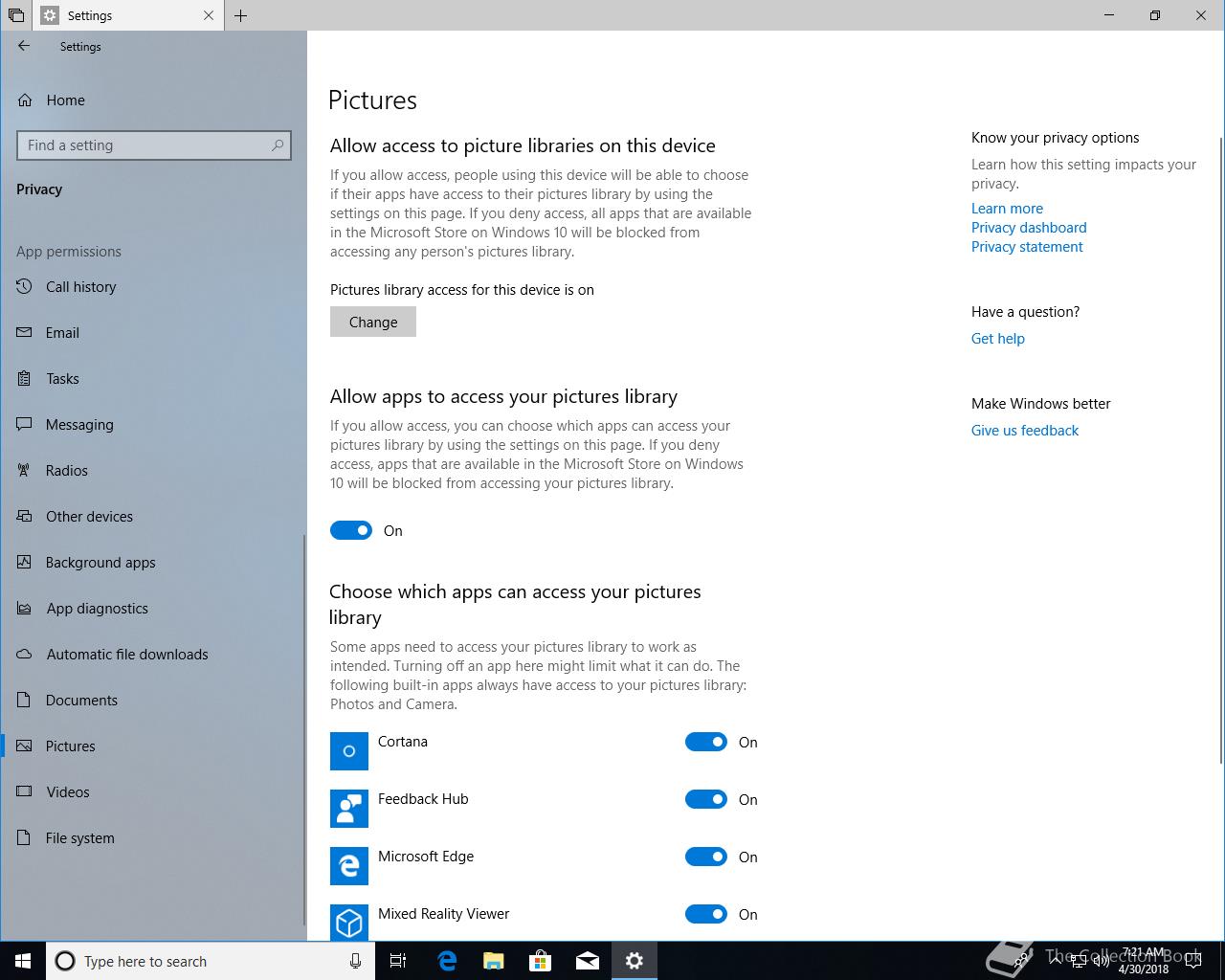Open Task View from the taskbar
The height and width of the screenshot is (980, 1225).
398,961
